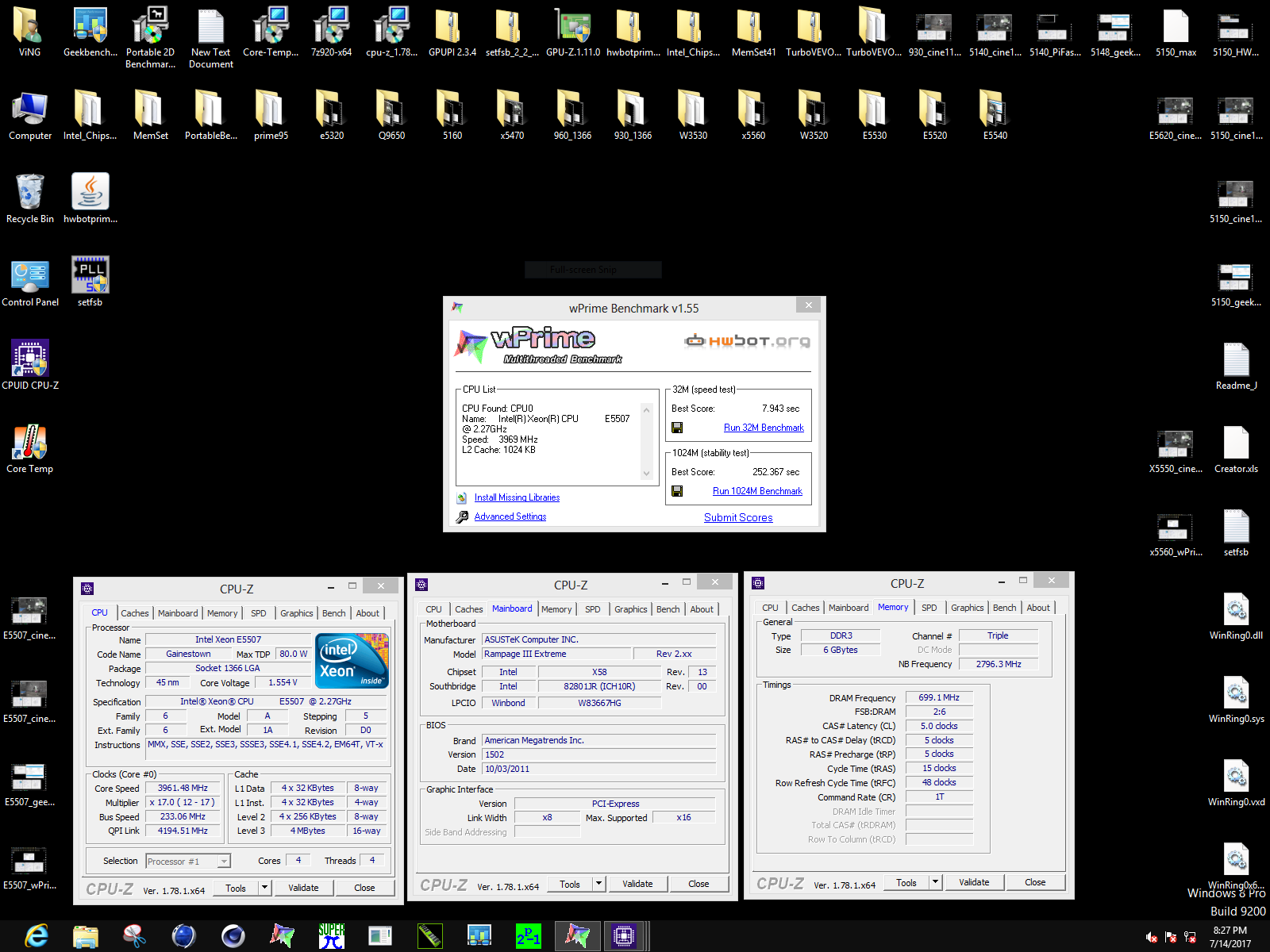This screenshot has width=1270, height=952.
Task: Click the Core Speed value 3961.48 MHz
Action: click(x=183, y=788)
